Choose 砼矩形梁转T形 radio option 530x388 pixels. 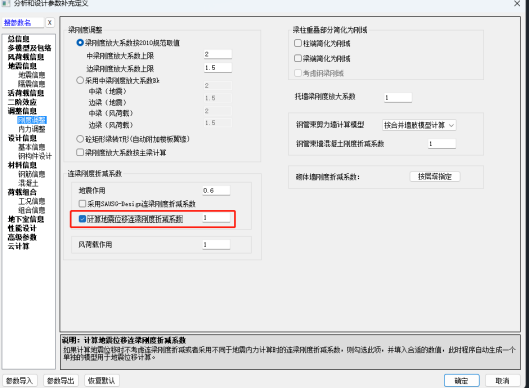pos(80,139)
